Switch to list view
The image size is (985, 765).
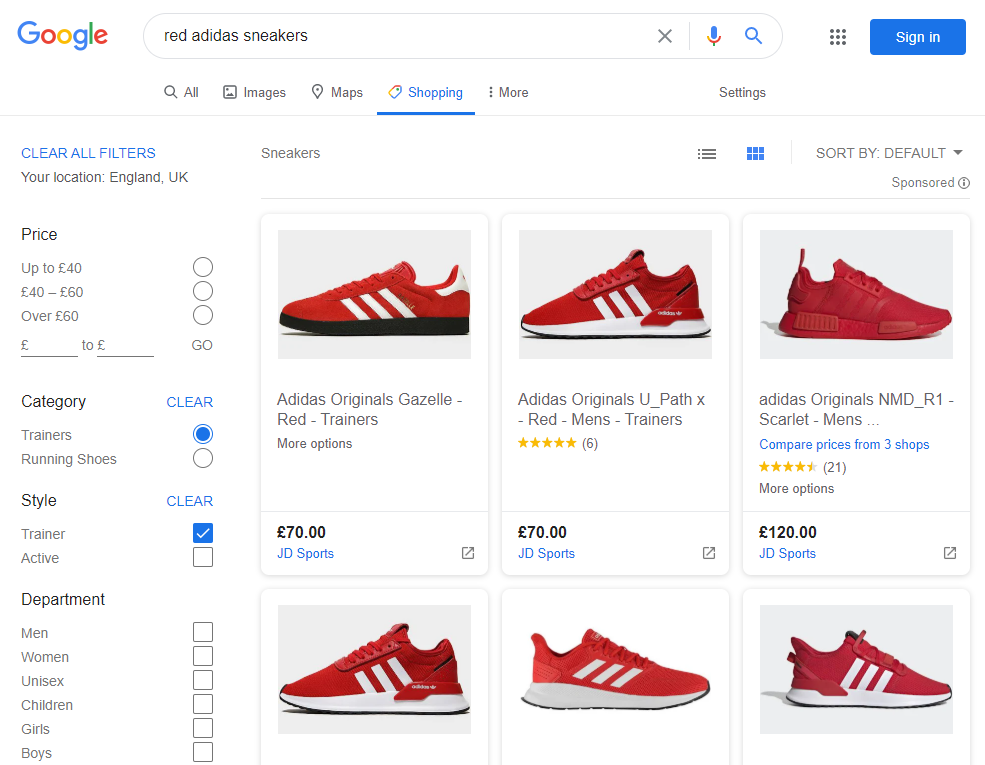[x=707, y=153]
